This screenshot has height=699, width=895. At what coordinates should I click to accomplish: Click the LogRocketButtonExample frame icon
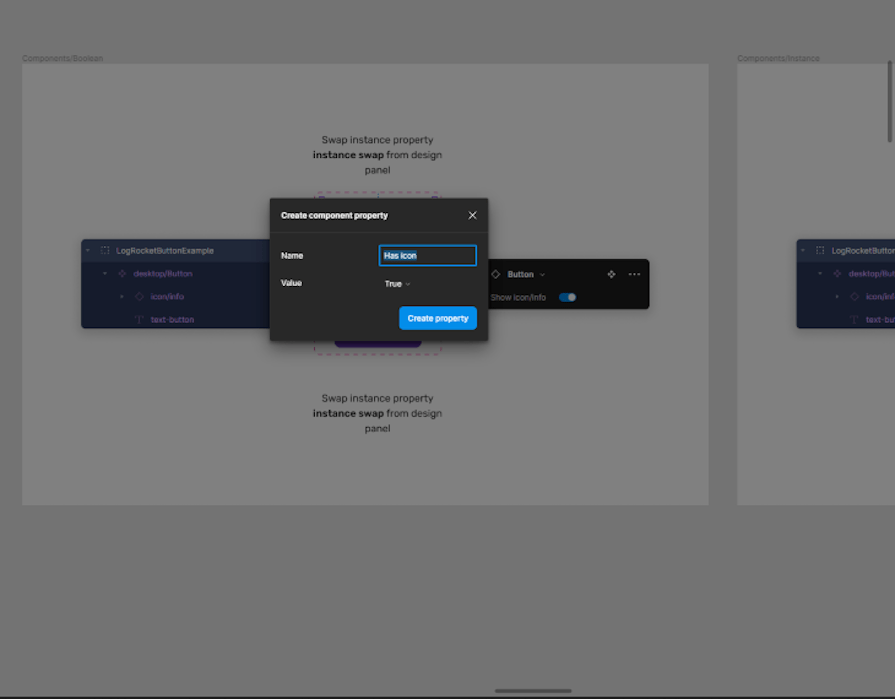(x=104, y=250)
